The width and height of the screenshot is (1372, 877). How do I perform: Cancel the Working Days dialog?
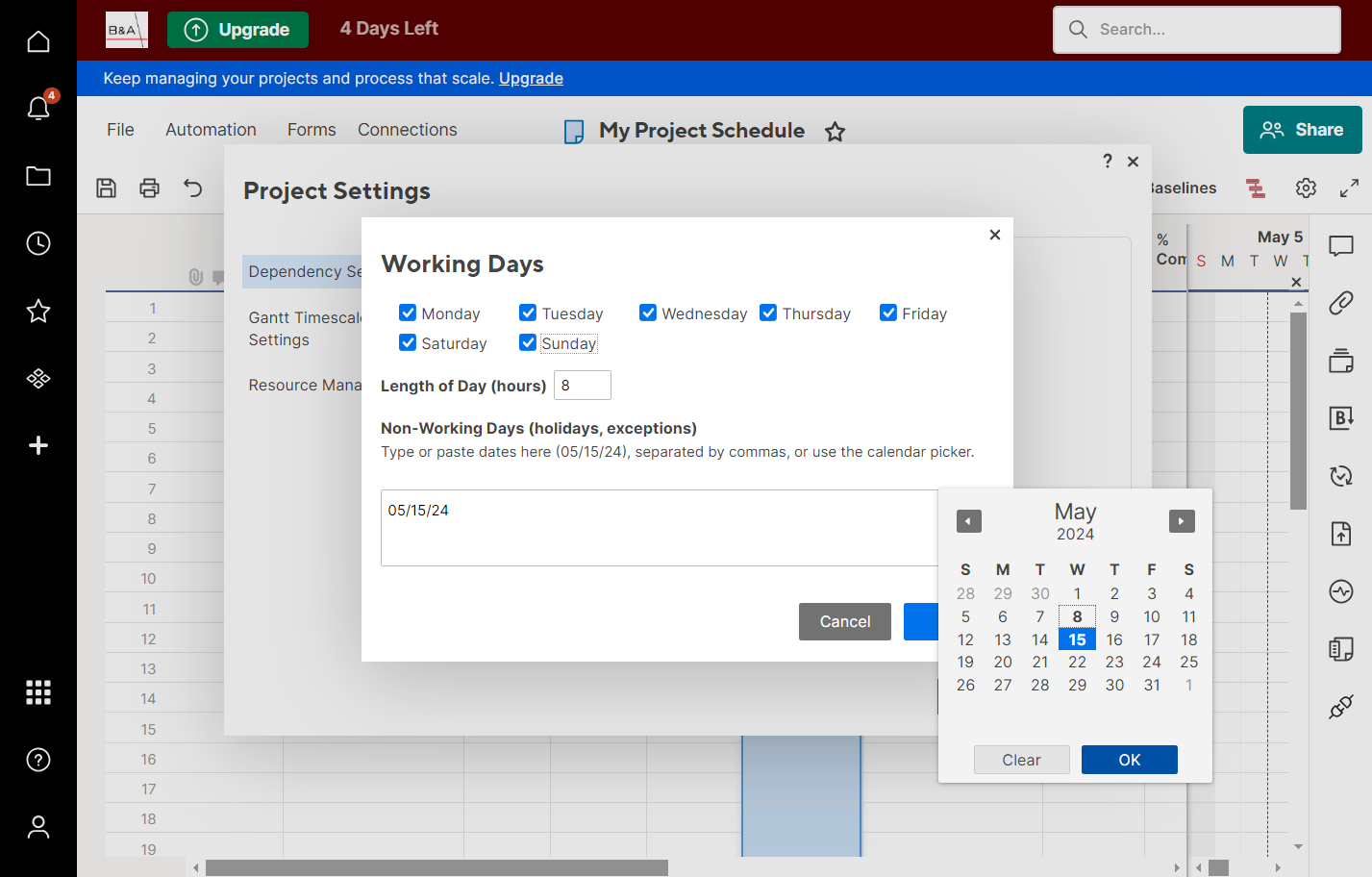845,622
